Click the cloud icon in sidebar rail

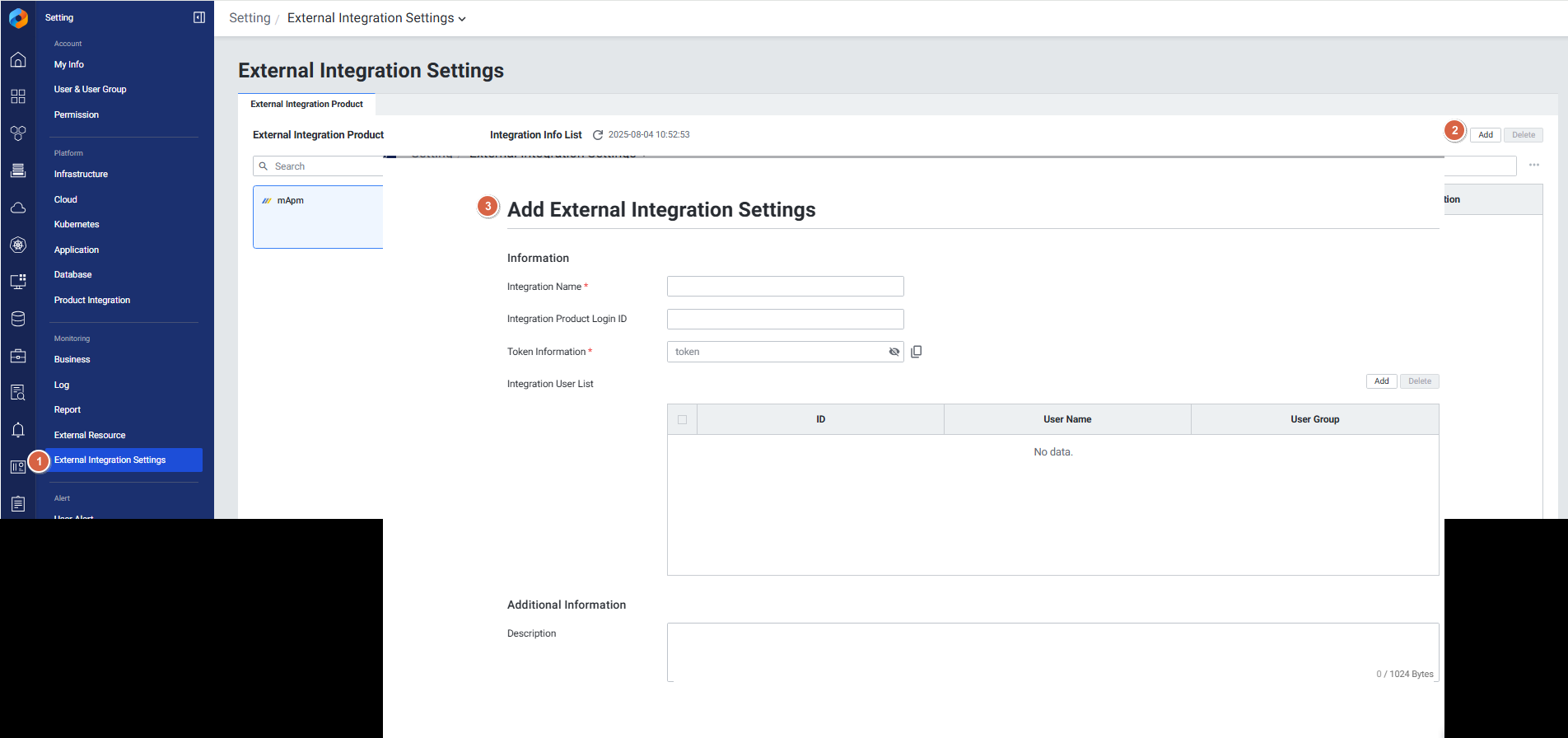(x=18, y=208)
